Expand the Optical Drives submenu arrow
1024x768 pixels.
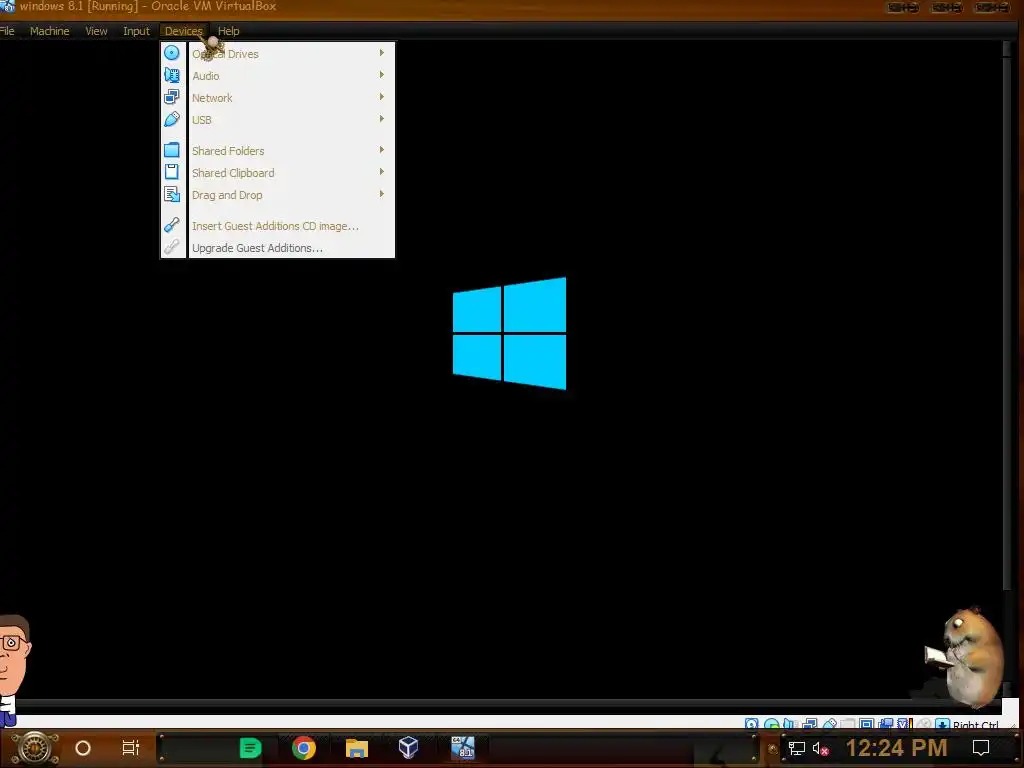point(381,53)
